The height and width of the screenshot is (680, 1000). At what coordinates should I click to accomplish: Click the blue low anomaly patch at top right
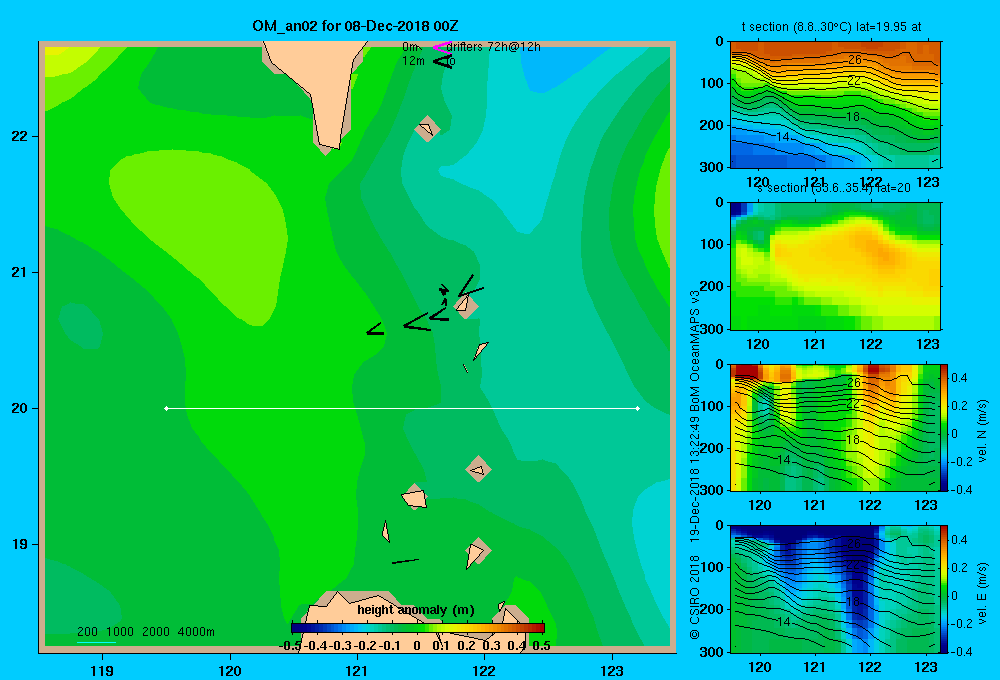click(x=555, y=67)
